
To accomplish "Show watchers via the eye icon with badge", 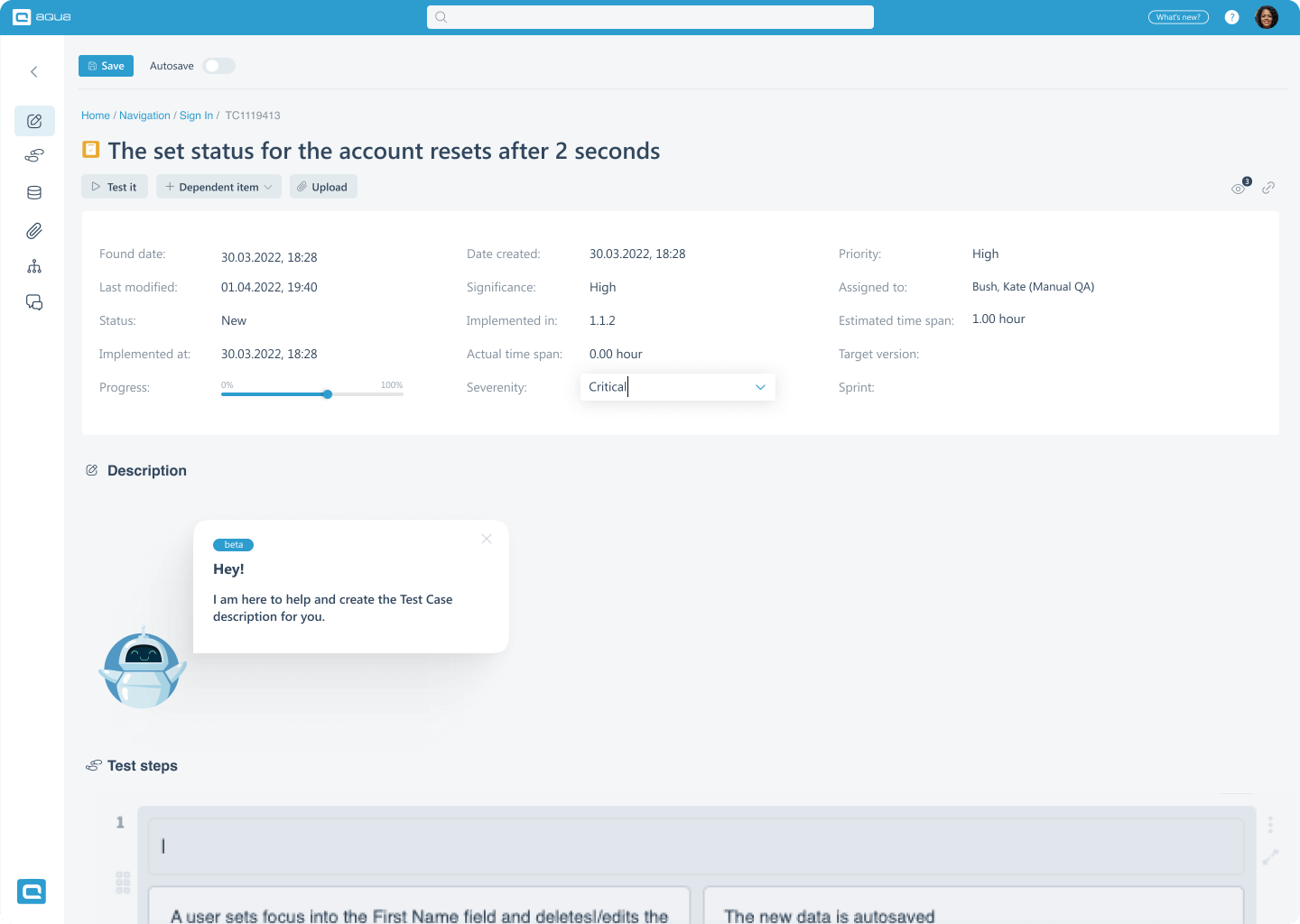I will [1239, 189].
